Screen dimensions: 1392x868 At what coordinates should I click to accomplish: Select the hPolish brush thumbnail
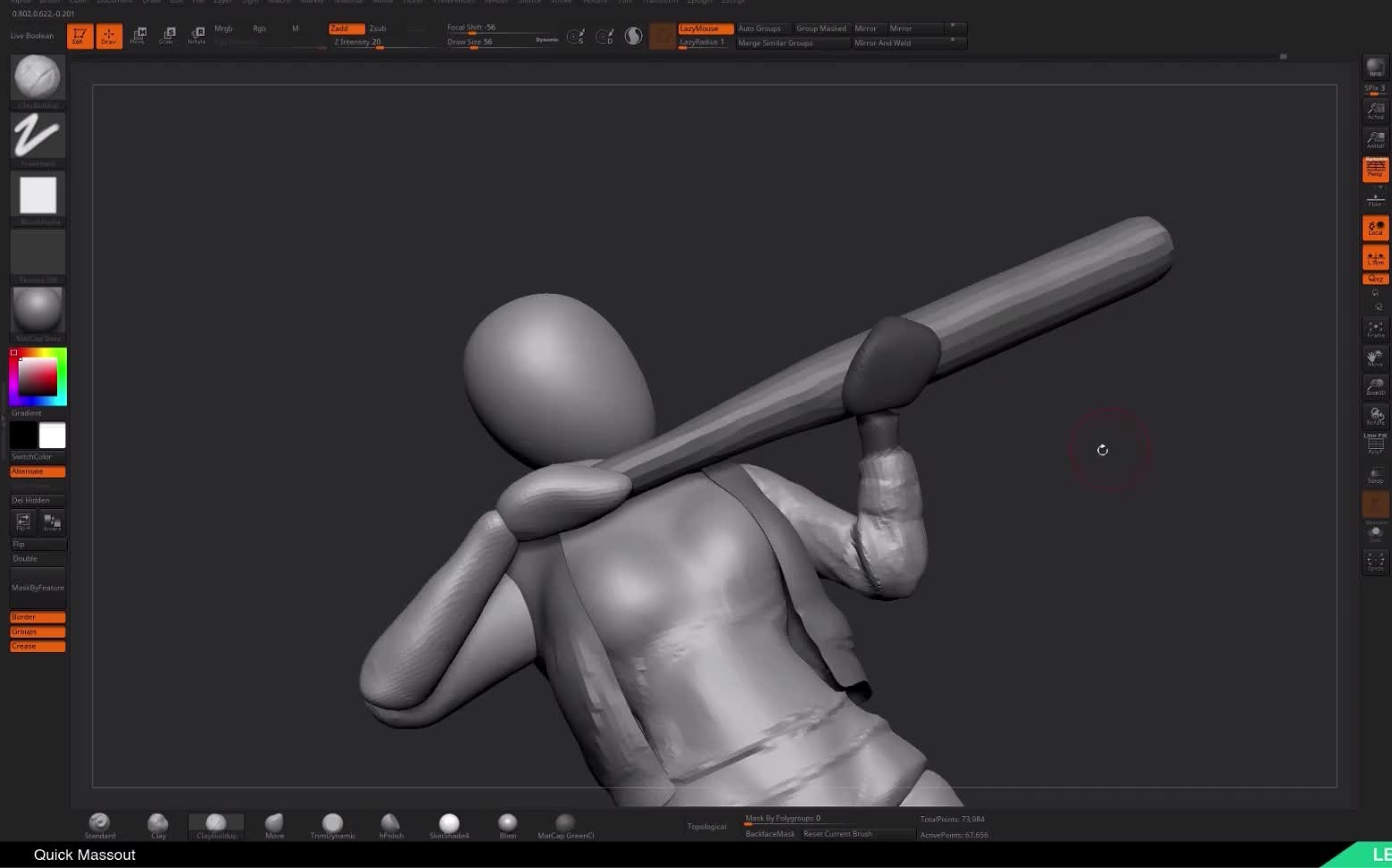coord(390,823)
